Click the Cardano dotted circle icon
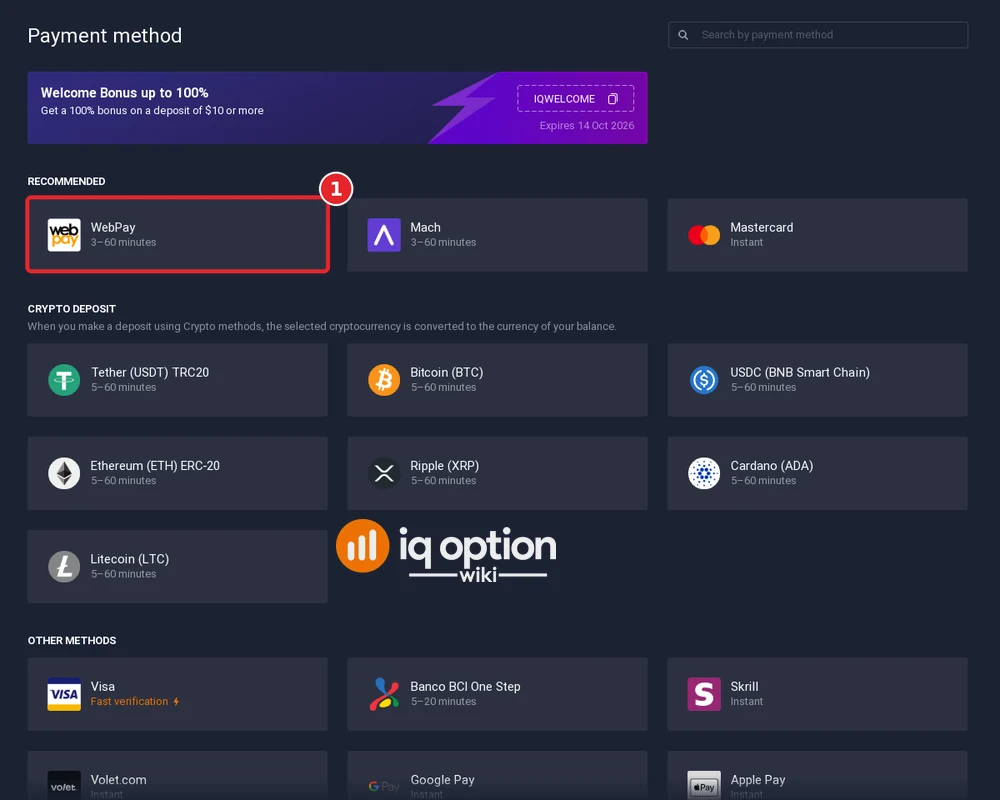 click(704, 473)
